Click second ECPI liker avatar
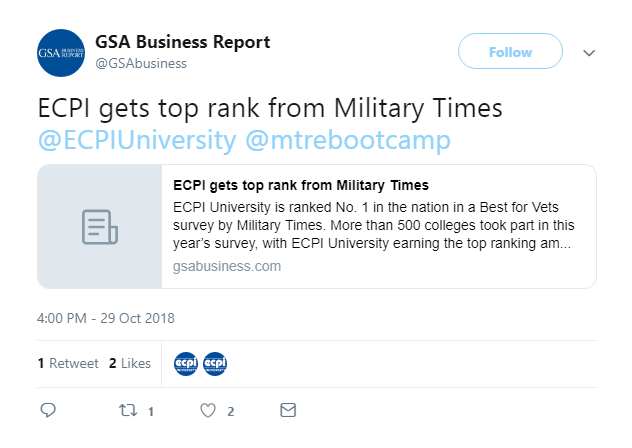 tap(215, 364)
